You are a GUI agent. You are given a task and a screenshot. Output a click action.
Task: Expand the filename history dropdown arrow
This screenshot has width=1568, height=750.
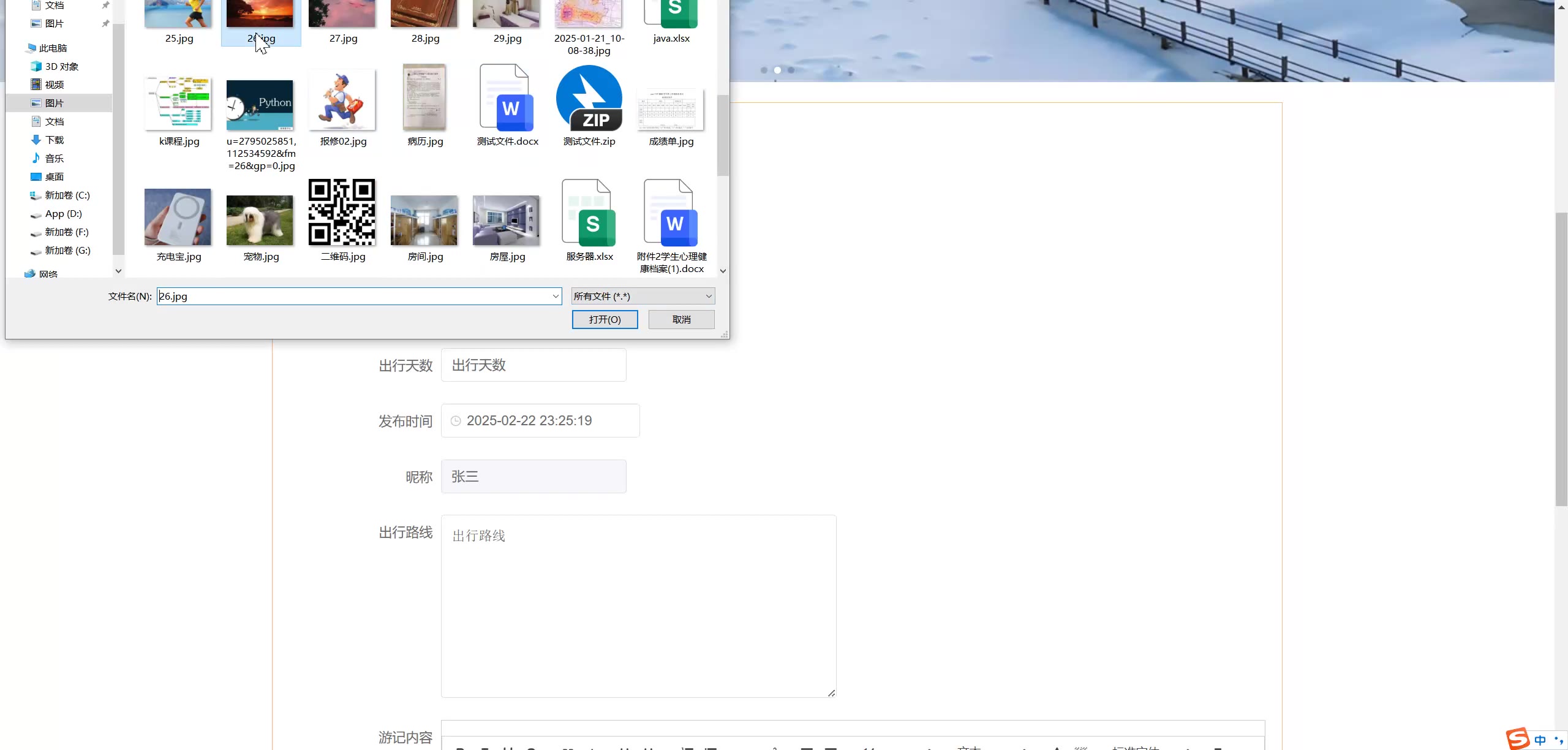point(556,296)
